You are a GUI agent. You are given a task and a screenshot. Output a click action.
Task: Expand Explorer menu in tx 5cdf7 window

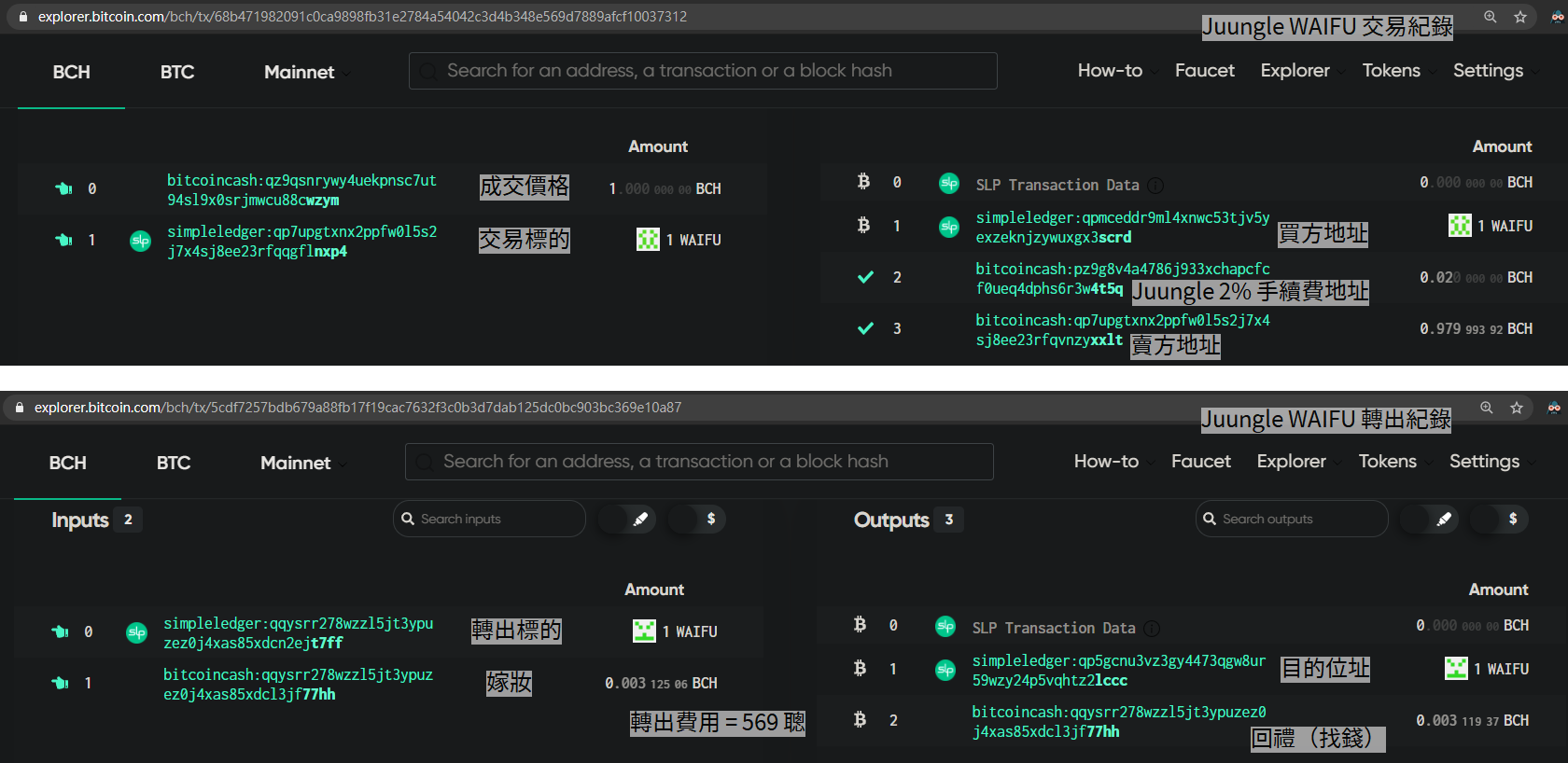1299,462
